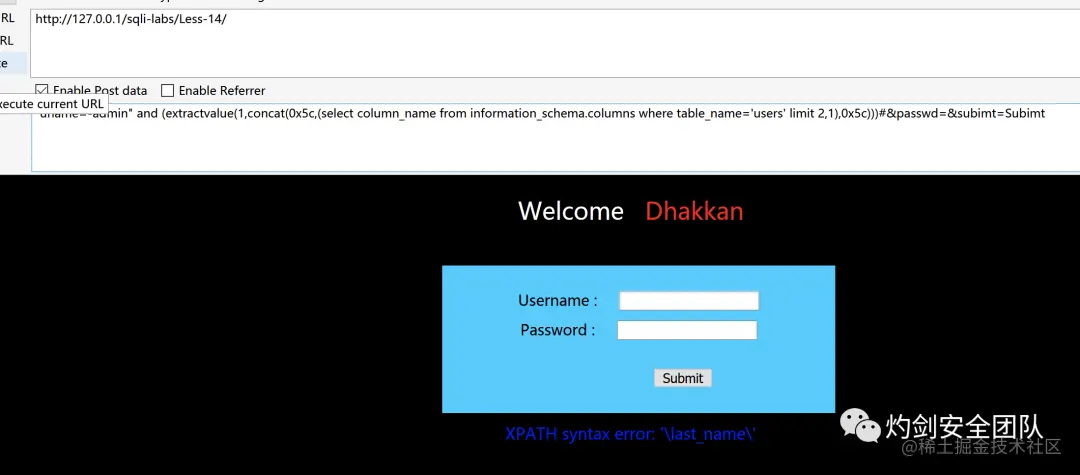1080x475 pixels.
Task: Click the Username label text
Action: click(557, 301)
